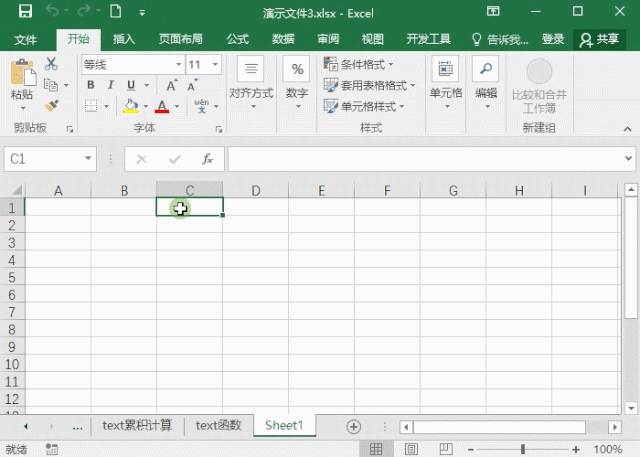Switch to the 公式 tab
The image size is (640, 457).
[238, 39]
